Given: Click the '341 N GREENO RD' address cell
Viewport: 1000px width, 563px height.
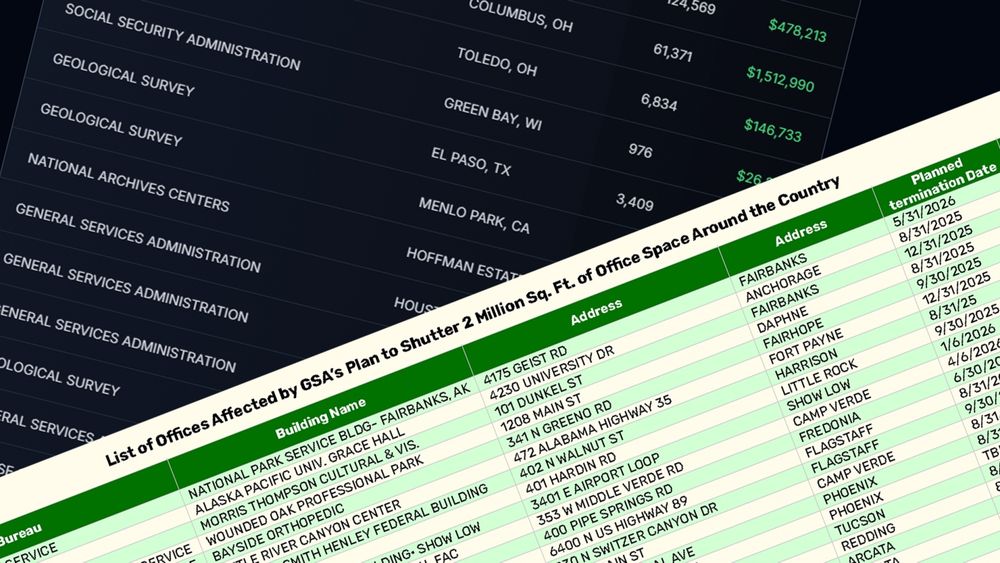Looking at the screenshot, I should pos(559,424).
